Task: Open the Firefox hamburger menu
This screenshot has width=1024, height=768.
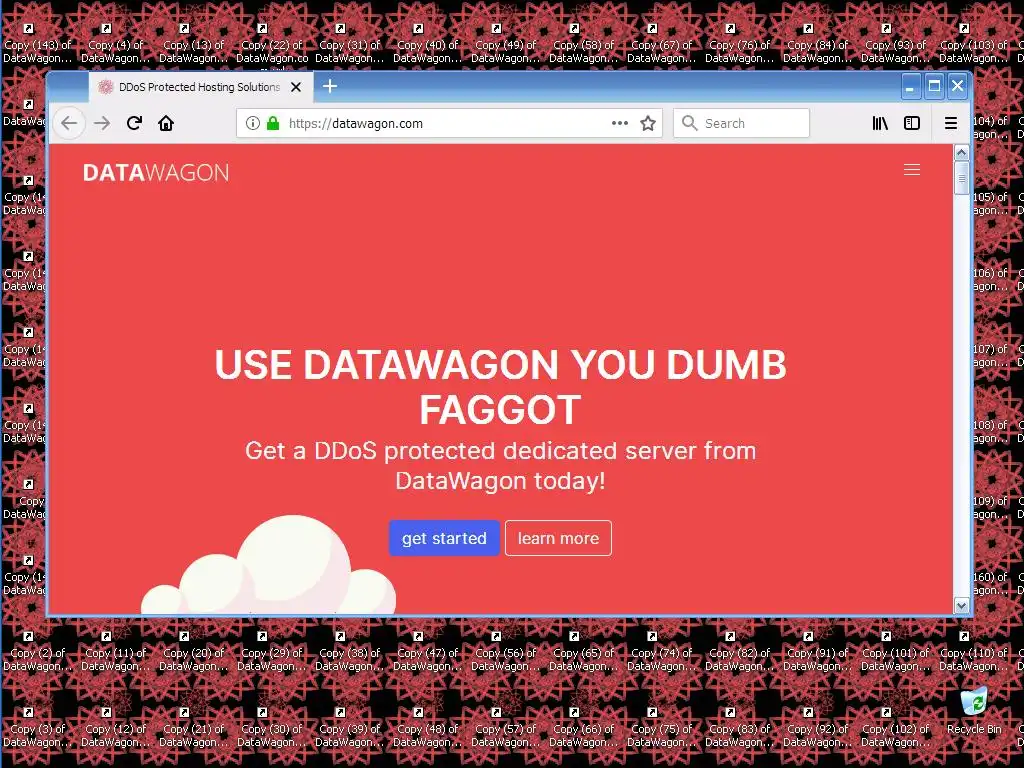Action: [951, 123]
